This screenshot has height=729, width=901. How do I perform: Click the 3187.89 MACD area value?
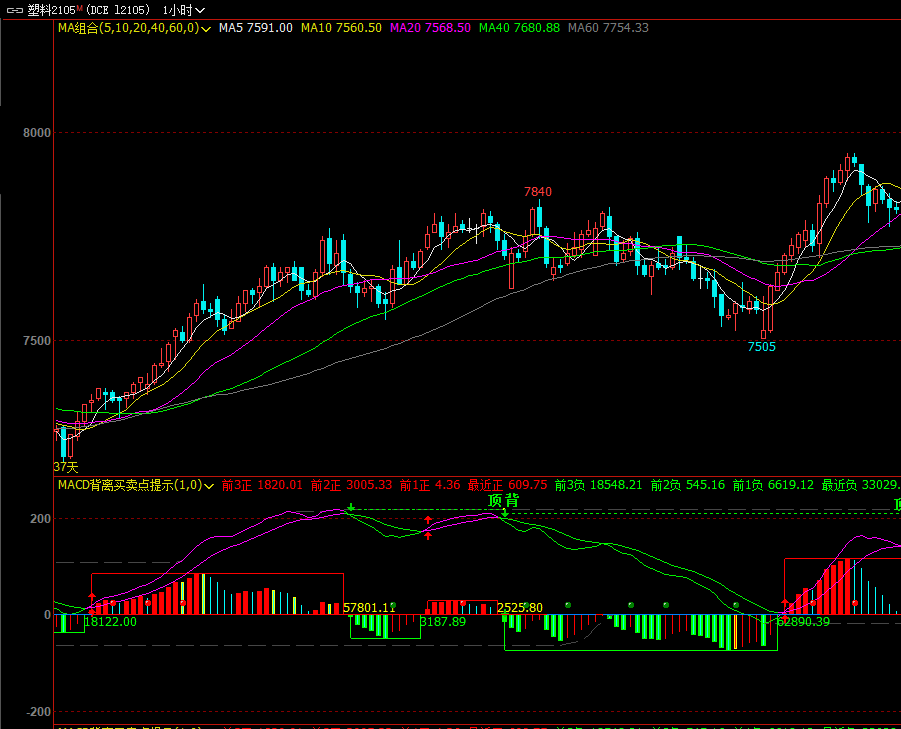click(443, 622)
